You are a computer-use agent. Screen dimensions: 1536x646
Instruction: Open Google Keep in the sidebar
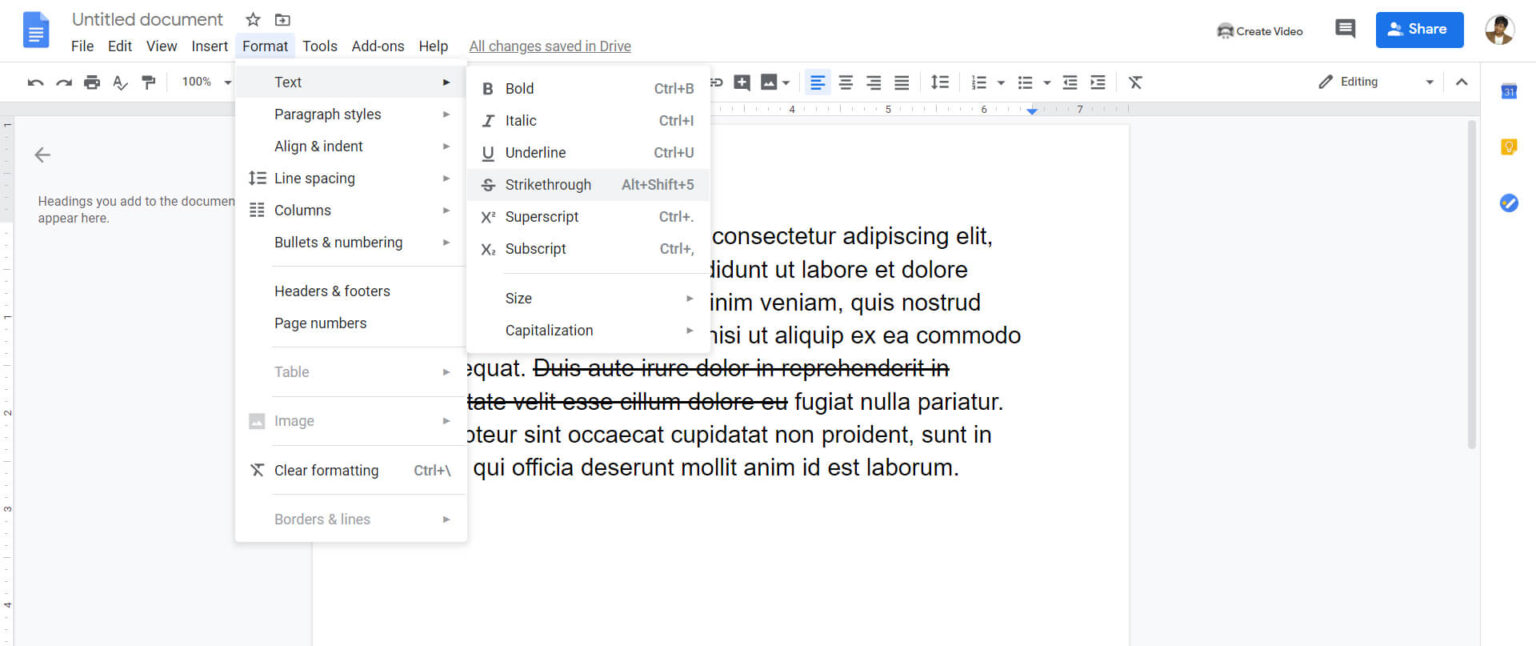click(x=1509, y=145)
